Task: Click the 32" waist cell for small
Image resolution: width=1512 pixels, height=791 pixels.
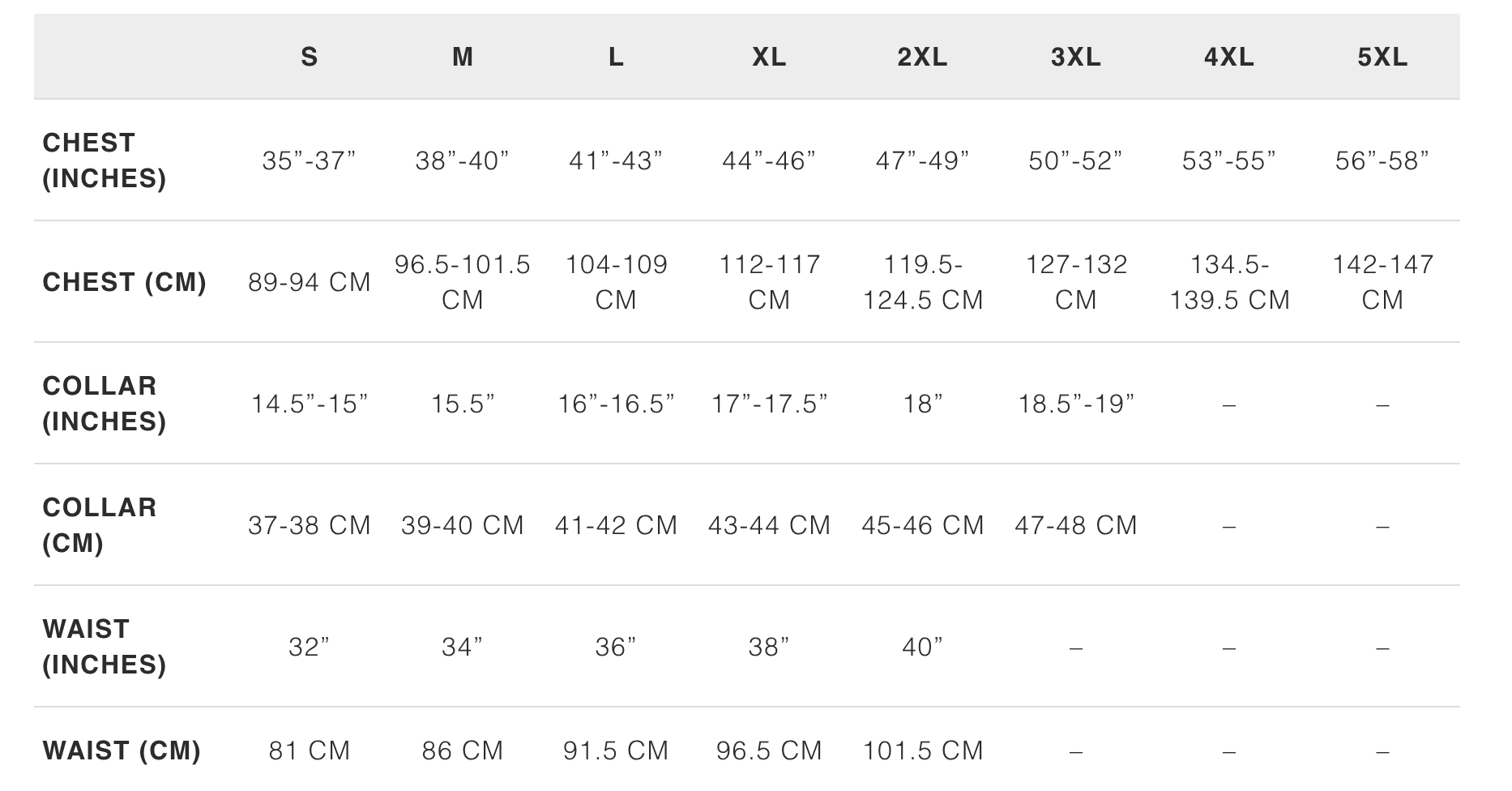Action: 309,647
